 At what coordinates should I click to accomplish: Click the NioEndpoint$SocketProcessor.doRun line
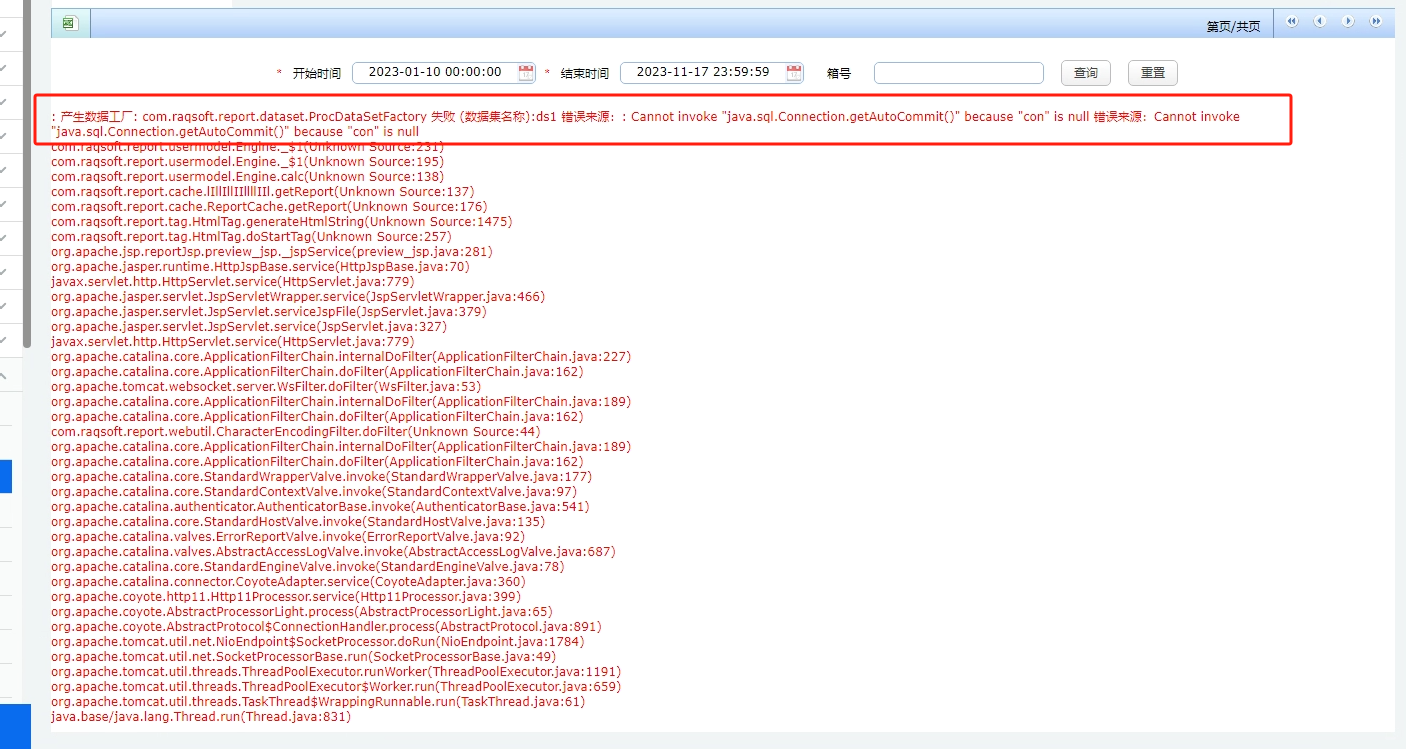click(317, 641)
